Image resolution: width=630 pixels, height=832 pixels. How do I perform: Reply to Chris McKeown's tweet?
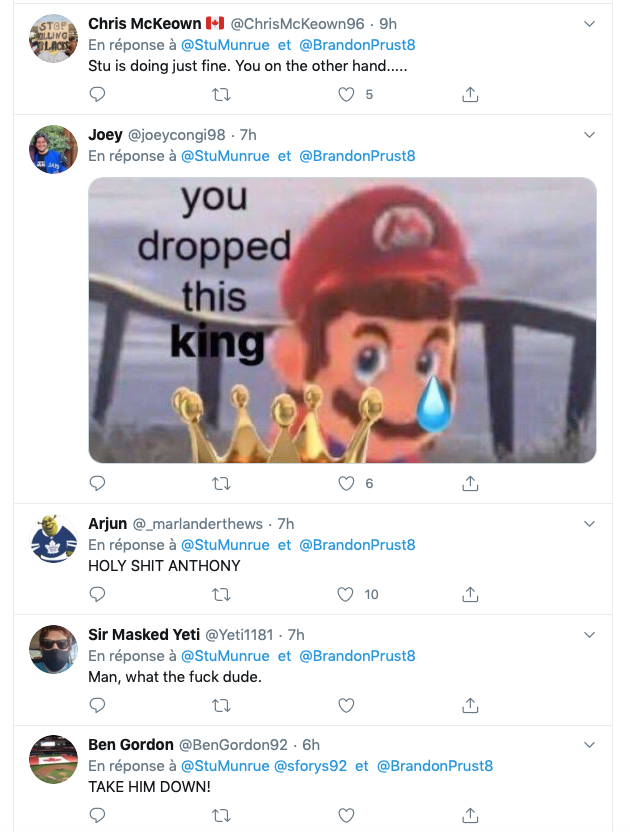pyautogui.click(x=97, y=95)
